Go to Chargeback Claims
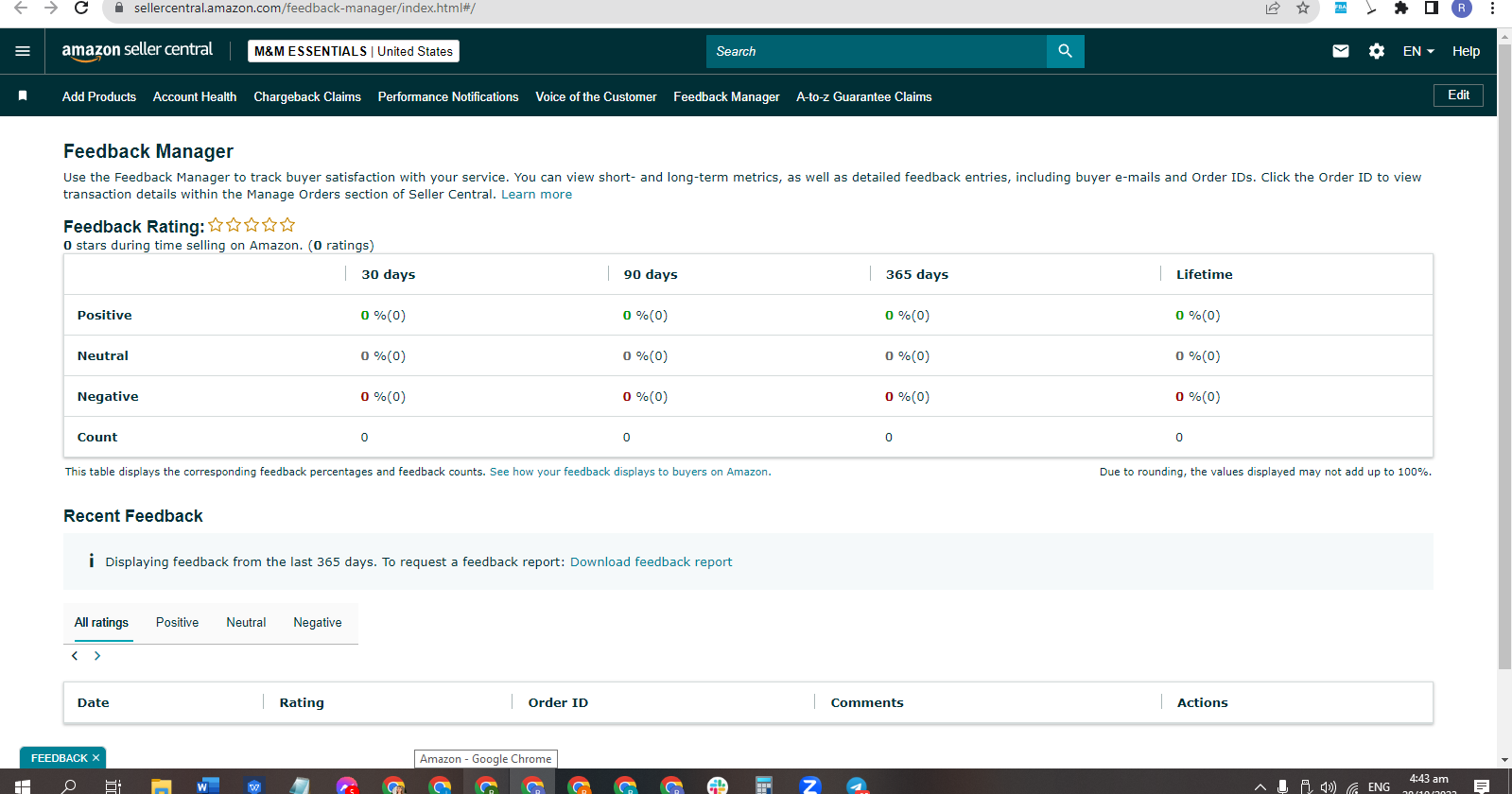 307,96
